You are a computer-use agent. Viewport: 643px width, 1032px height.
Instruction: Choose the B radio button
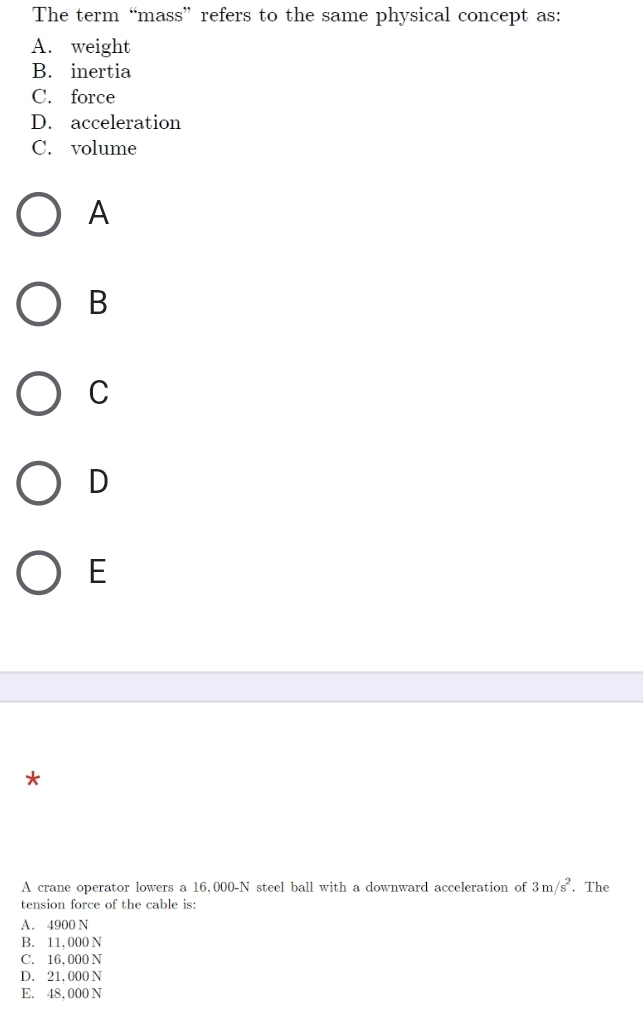(39, 303)
